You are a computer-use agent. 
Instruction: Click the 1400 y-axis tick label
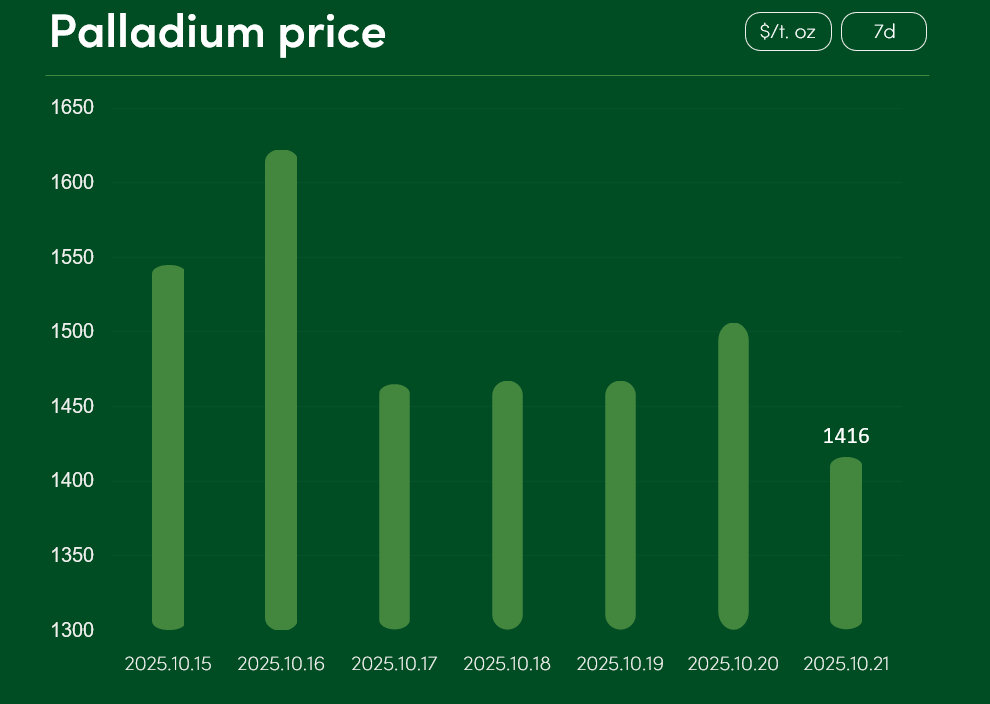(x=72, y=481)
